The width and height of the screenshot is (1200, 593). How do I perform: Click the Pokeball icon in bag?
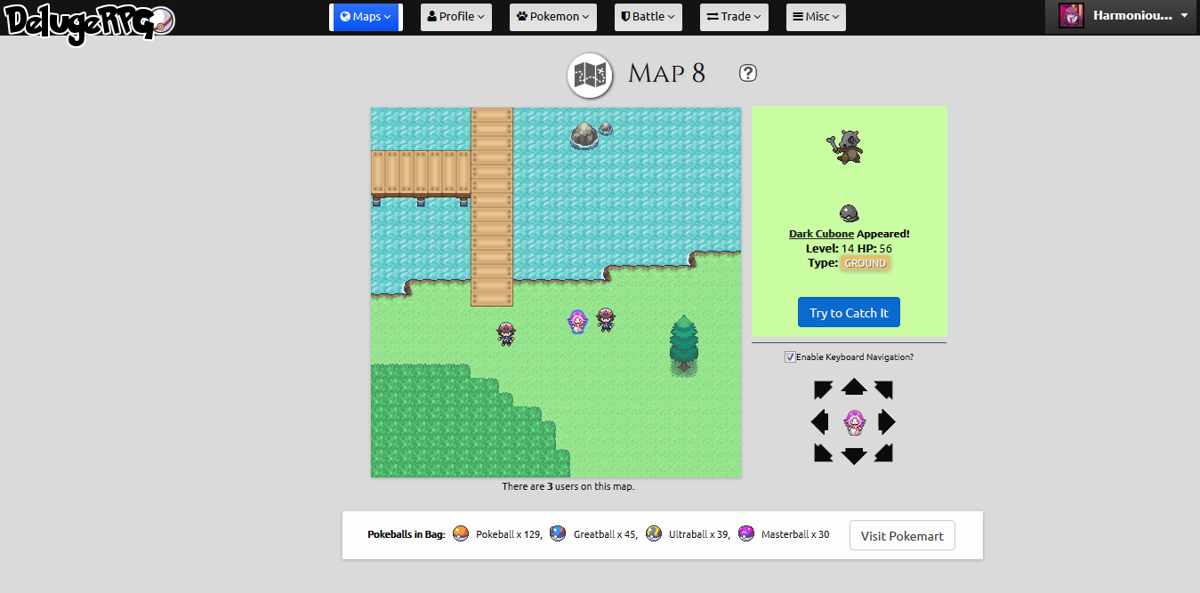(460, 534)
